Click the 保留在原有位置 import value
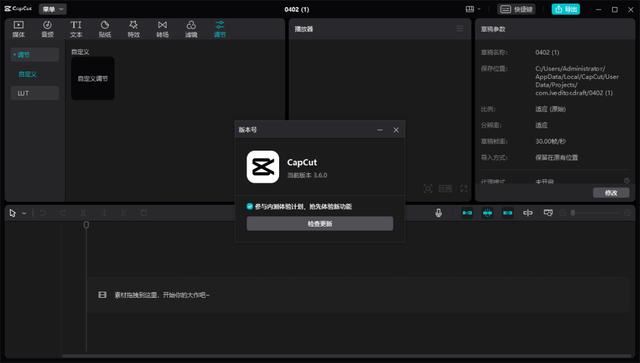This screenshot has height=363, width=640. (556, 157)
